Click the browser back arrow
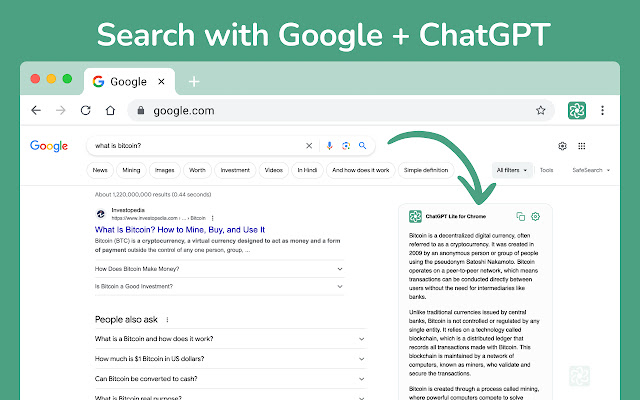This screenshot has height=400, width=640. coord(36,110)
